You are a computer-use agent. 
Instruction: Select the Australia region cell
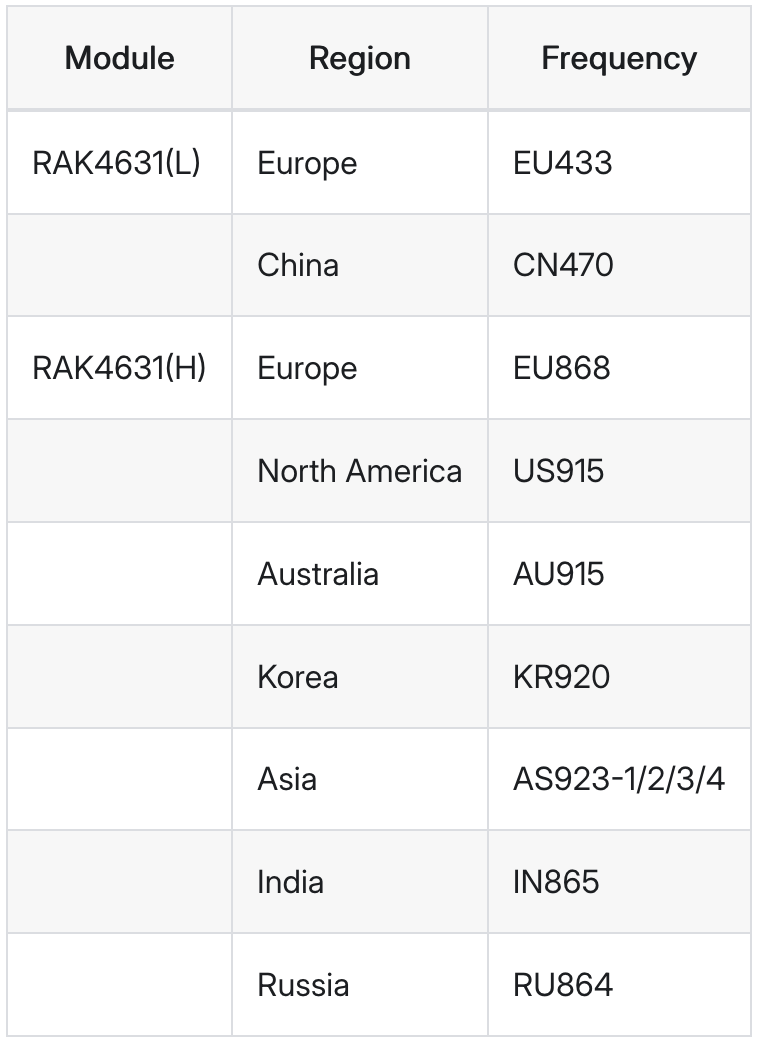pos(318,574)
